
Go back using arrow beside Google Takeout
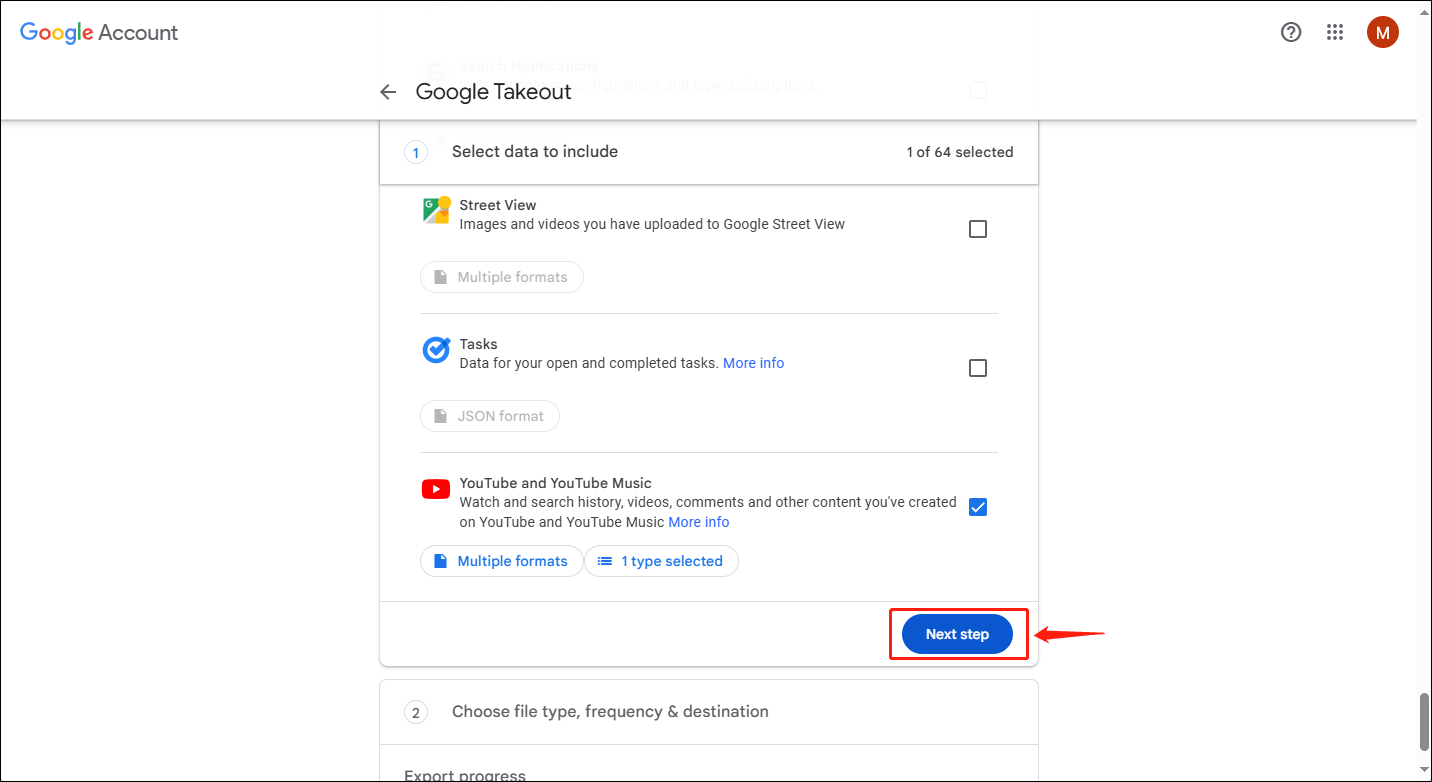tap(388, 92)
